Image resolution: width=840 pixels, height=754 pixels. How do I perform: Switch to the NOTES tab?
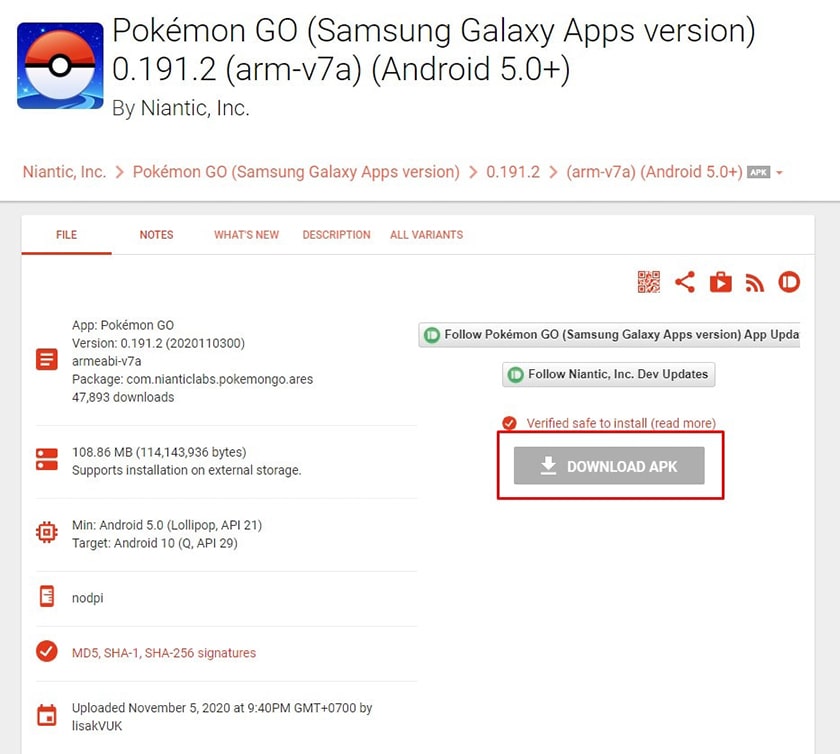(x=156, y=235)
